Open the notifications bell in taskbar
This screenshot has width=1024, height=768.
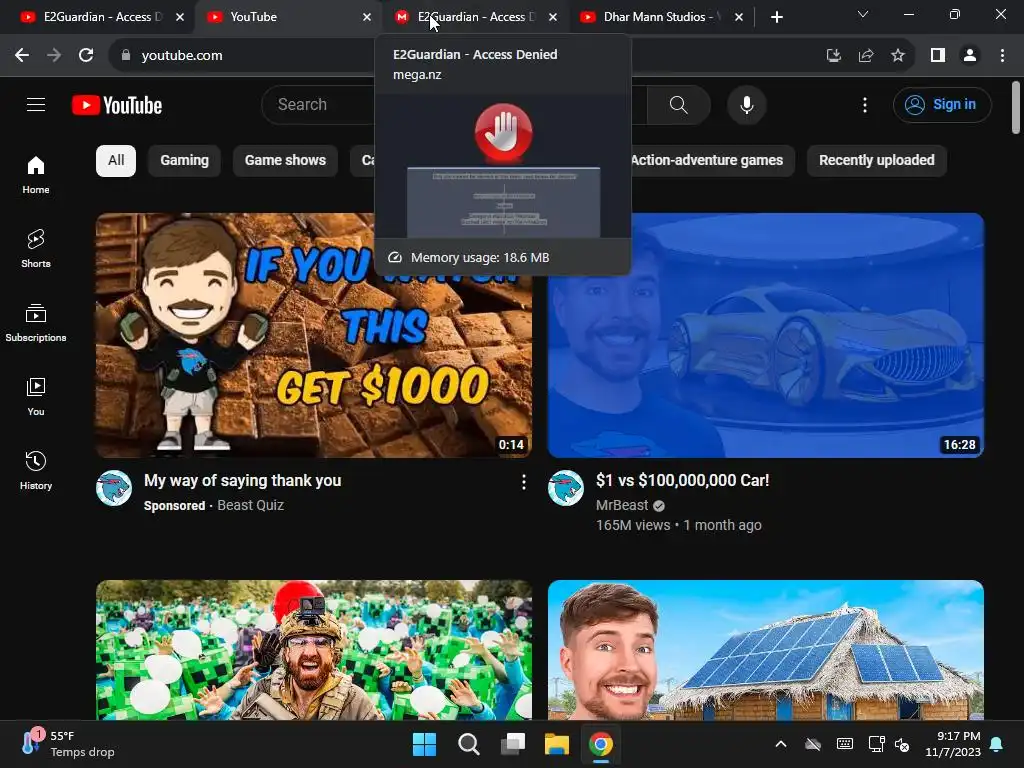(x=997, y=744)
